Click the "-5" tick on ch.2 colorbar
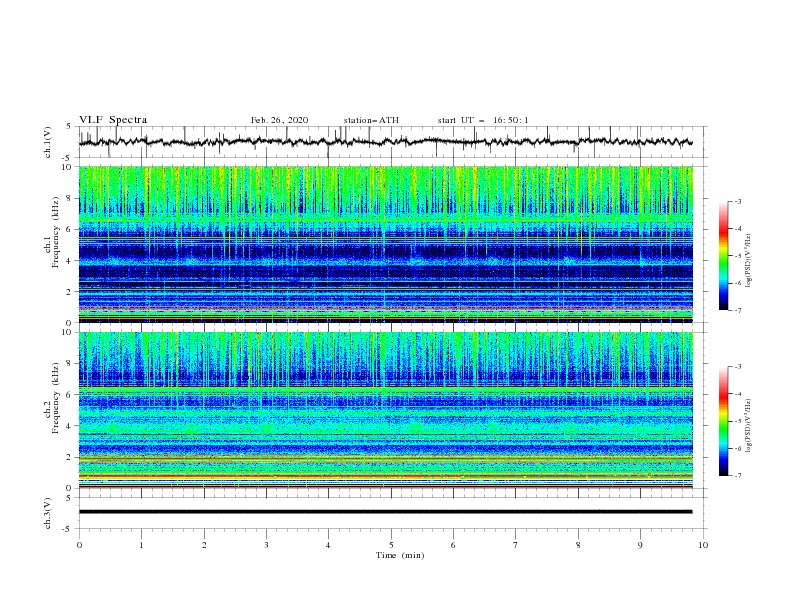Screen dimensions: 792x612 (737, 422)
